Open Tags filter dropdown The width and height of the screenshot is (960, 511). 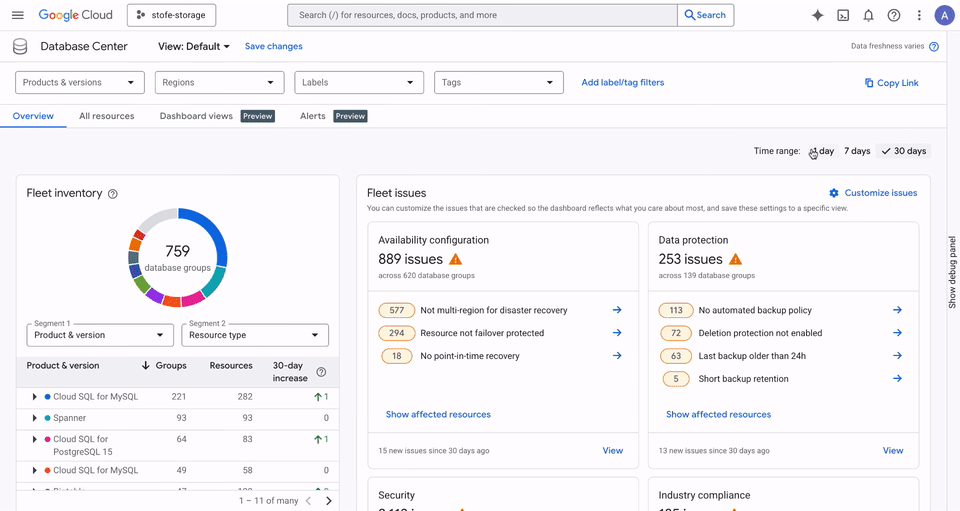click(498, 83)
